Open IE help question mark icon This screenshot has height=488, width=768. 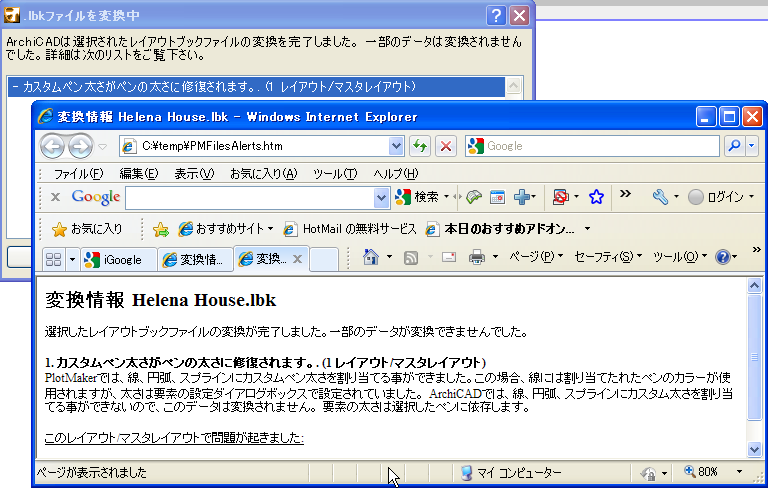(x=723, y=257)
